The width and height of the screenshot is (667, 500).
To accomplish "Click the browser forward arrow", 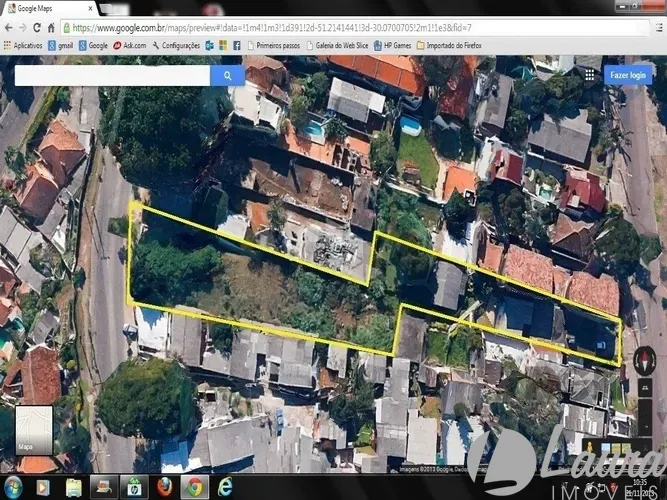I will pos(23,28).
